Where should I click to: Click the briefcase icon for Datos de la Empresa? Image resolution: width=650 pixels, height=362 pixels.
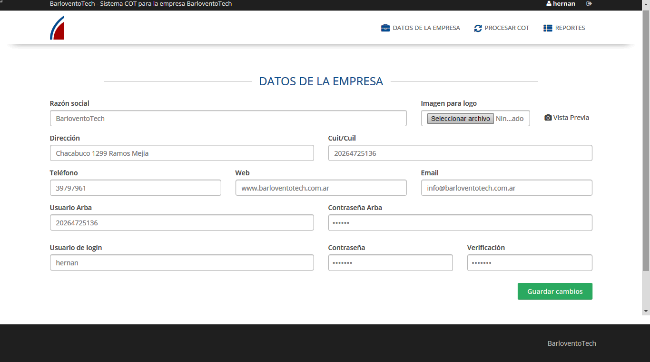(x=385, y=28)
